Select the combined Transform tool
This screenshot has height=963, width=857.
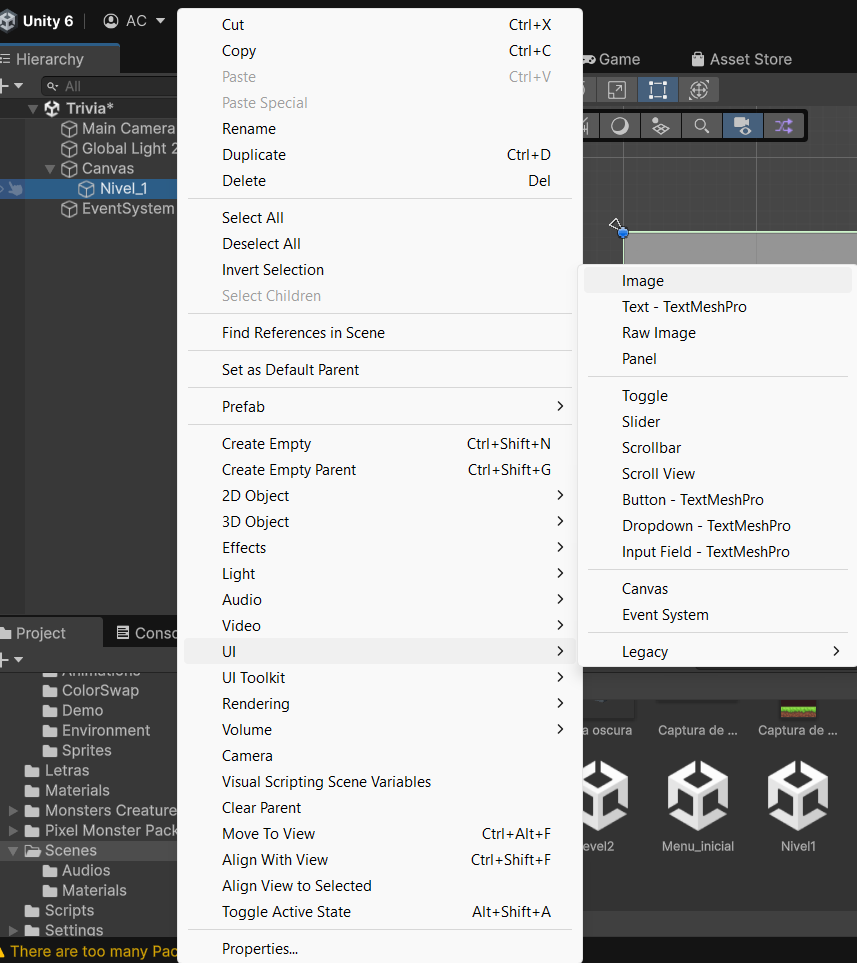[699, 90]
